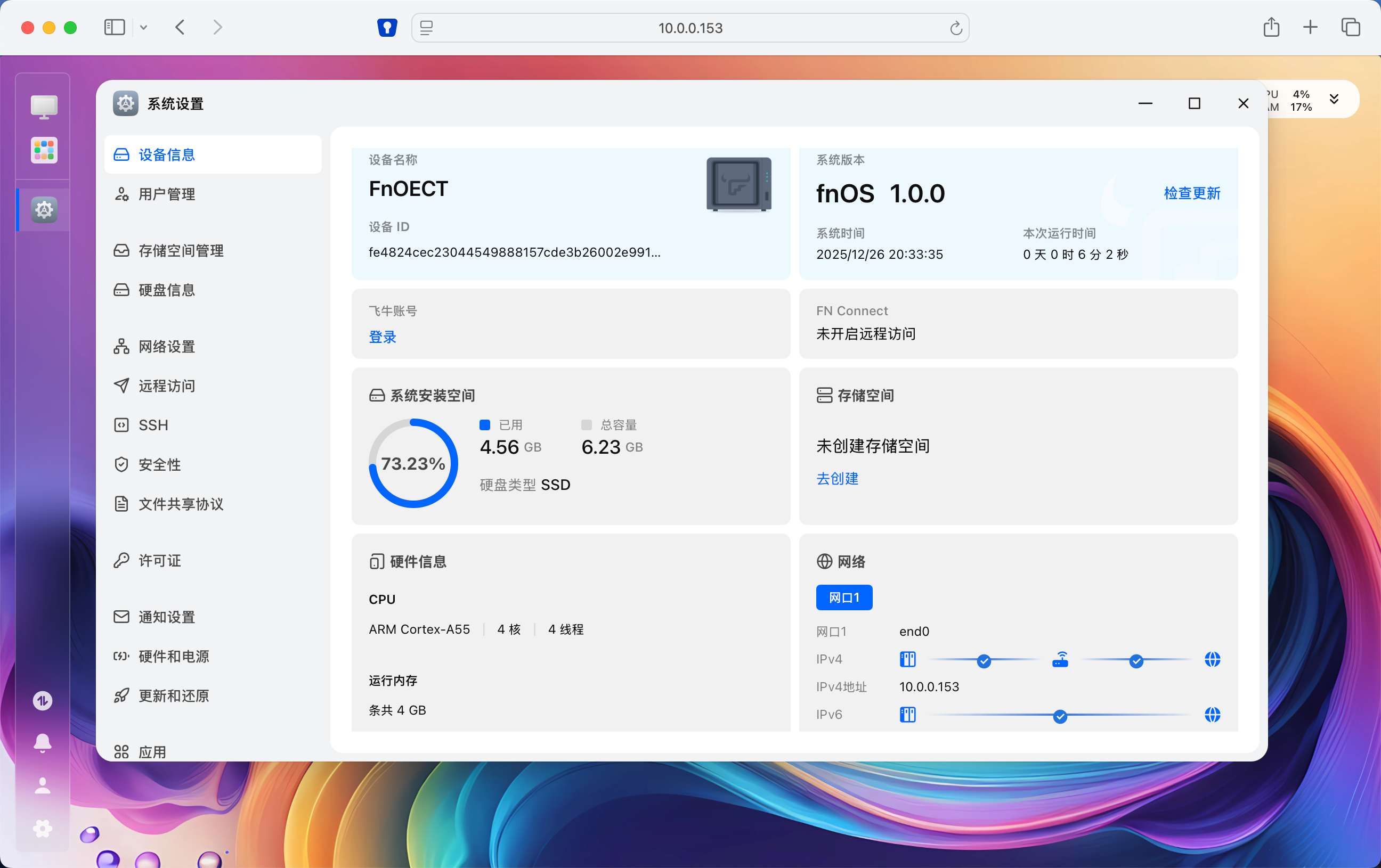This screenshot has width=1381, height=868.
Task: Open the app center grid icon in dock
Action: (43, 150)
